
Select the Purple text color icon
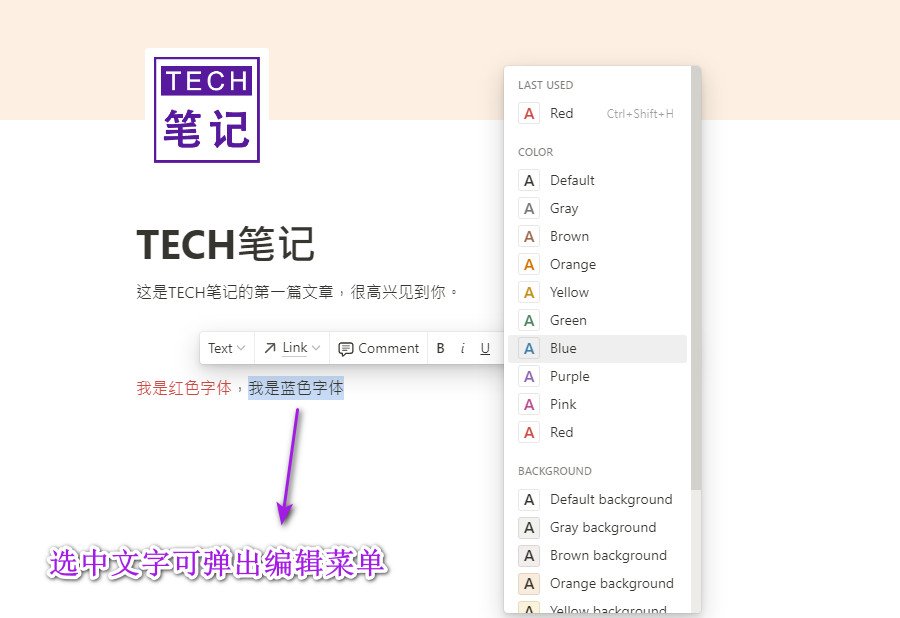pos(528,376)
